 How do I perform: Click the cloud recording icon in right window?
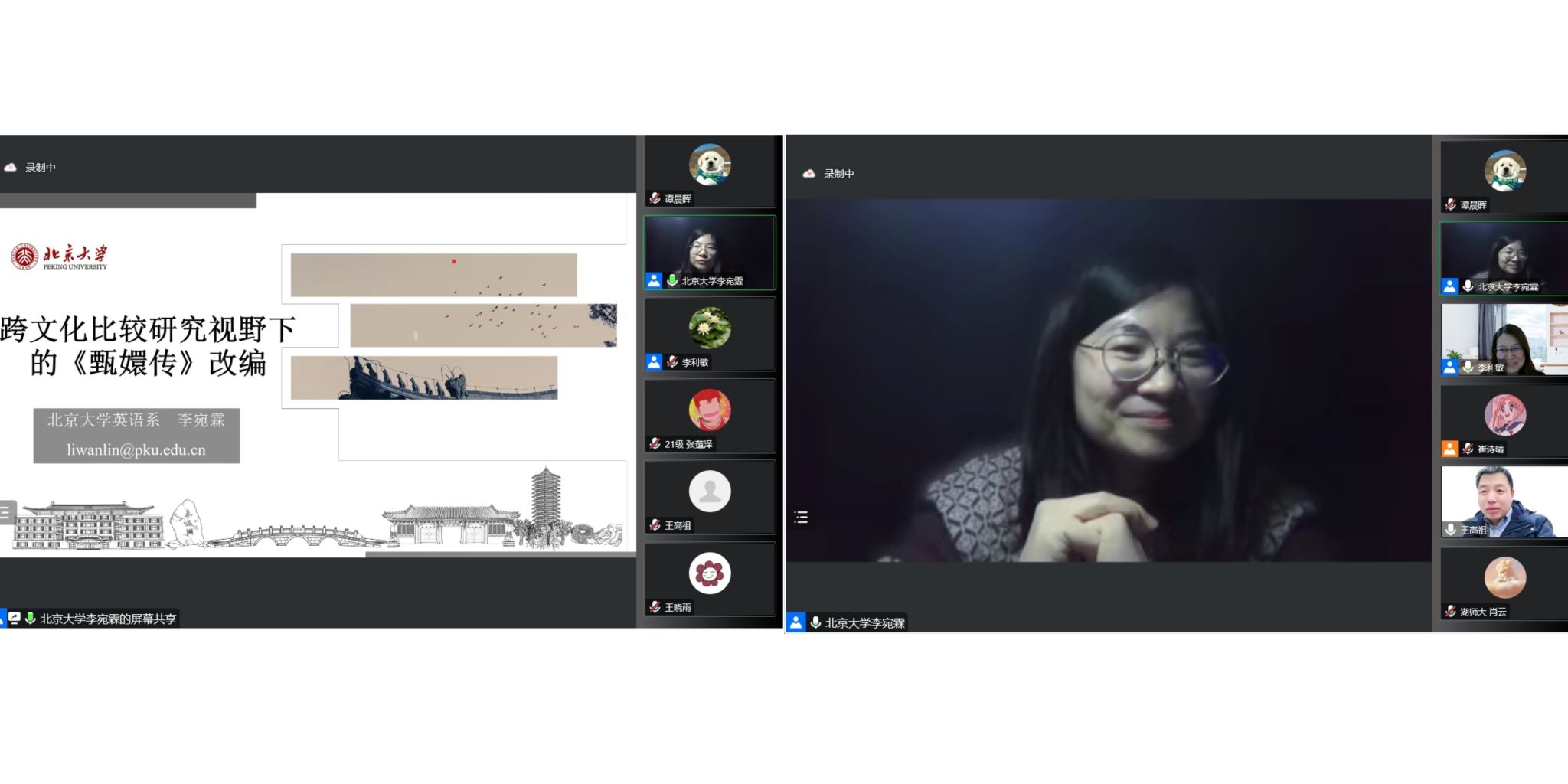(808, 174)
